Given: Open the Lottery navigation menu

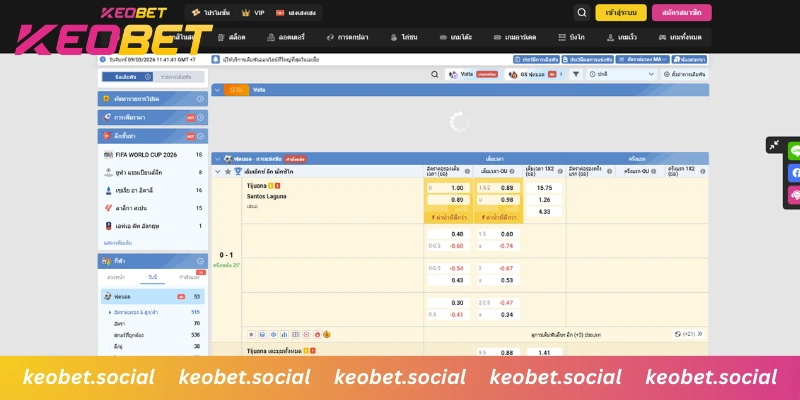Looking at the screenshot, I should tap(286, 37).
